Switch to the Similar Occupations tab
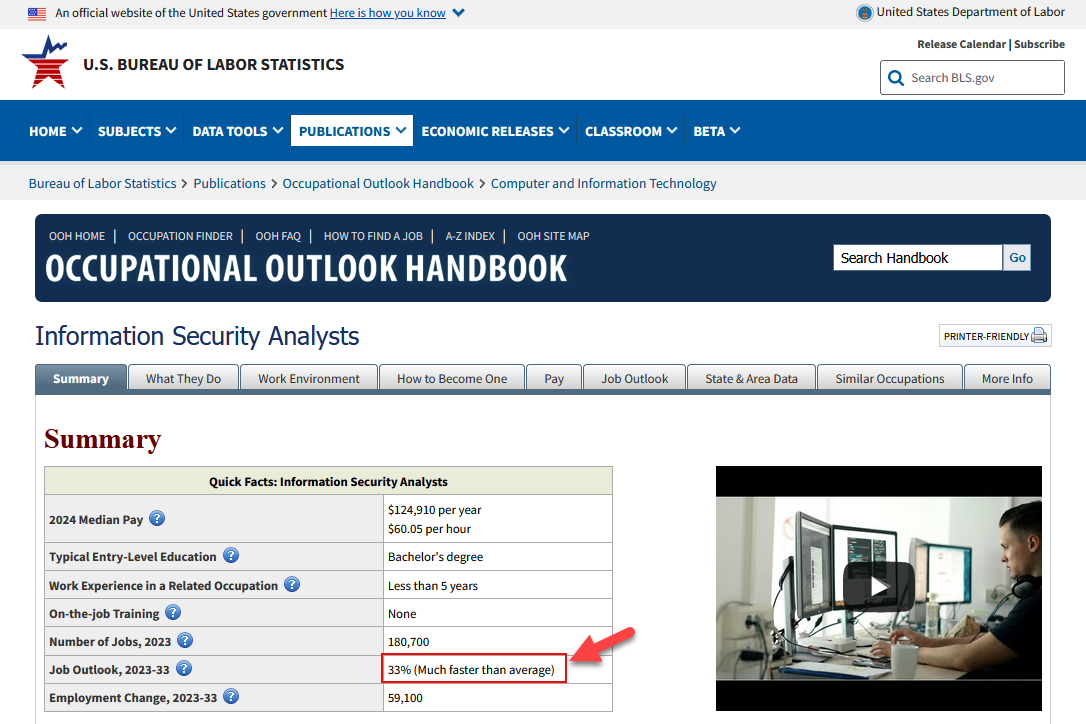1086x724 pixels. click(890, 379)
